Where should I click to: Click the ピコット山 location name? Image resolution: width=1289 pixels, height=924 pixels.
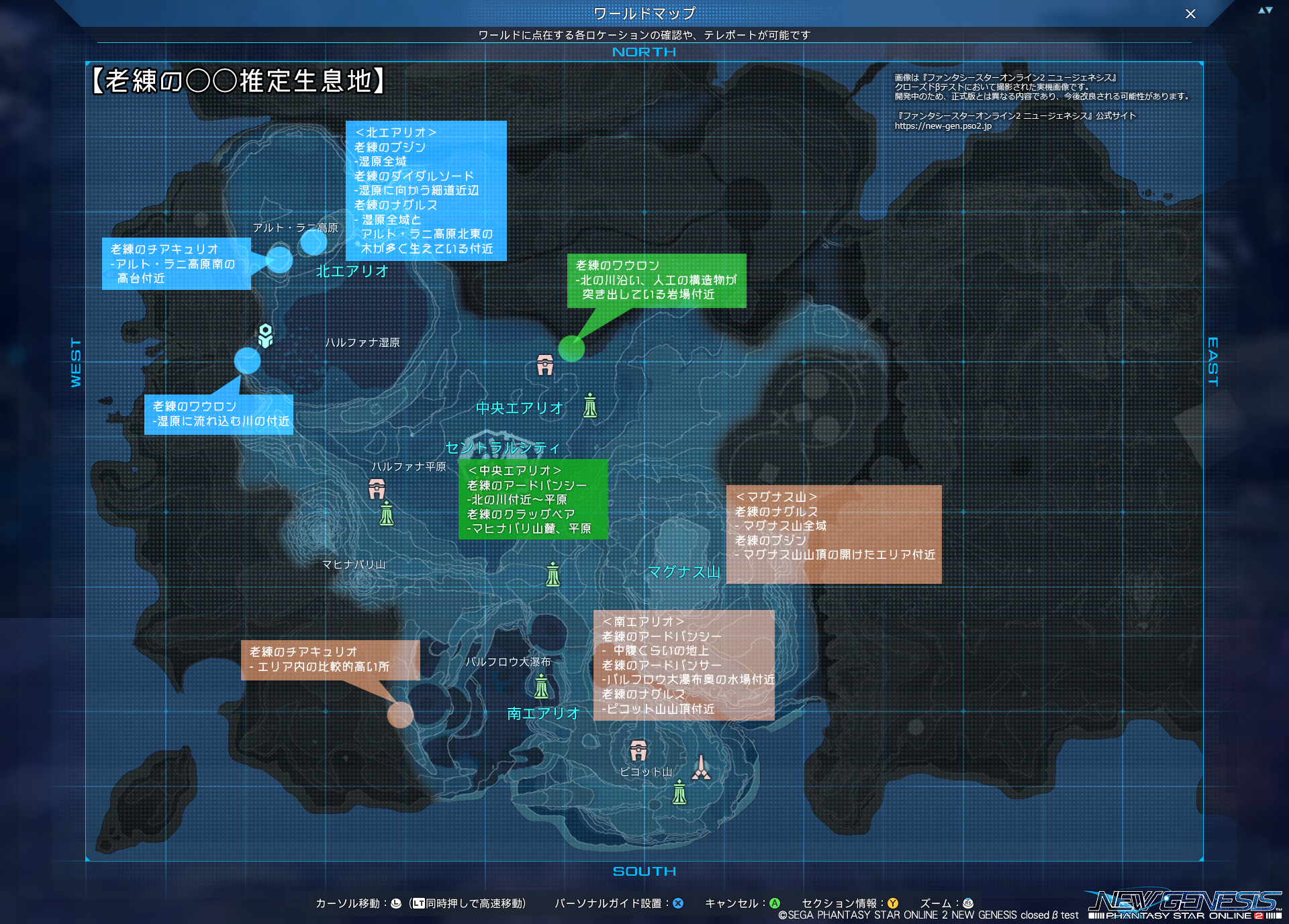coord(646,772)
